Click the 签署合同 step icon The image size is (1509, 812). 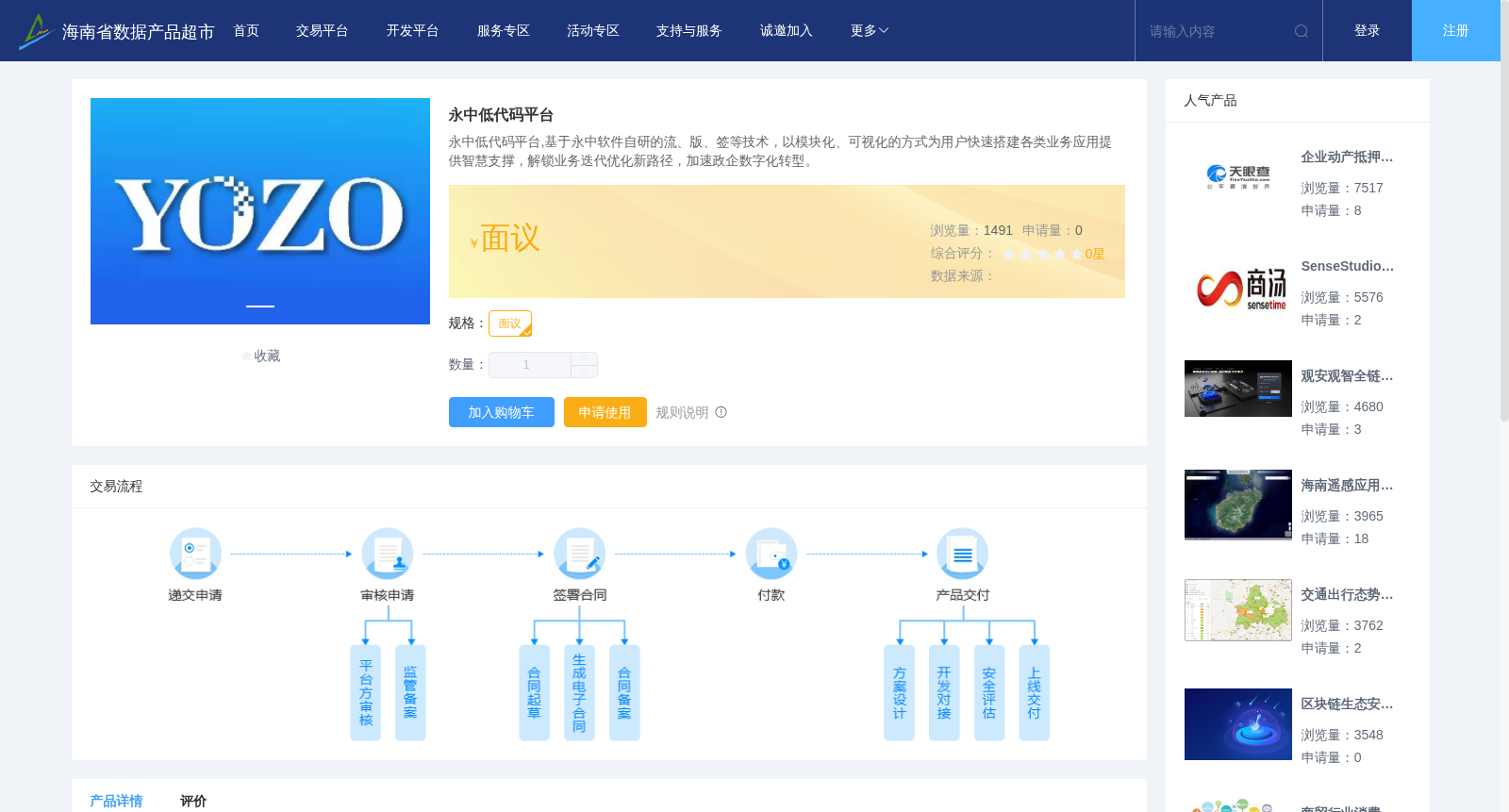coord(579,554)
